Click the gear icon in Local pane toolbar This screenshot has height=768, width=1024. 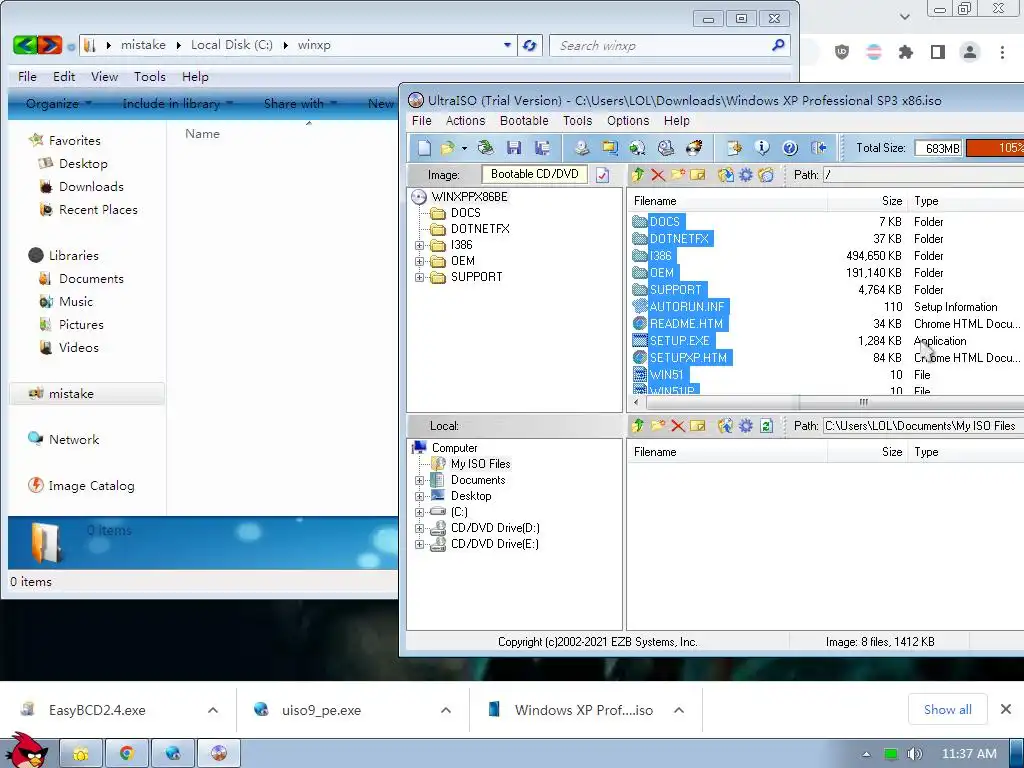(746, 426)
